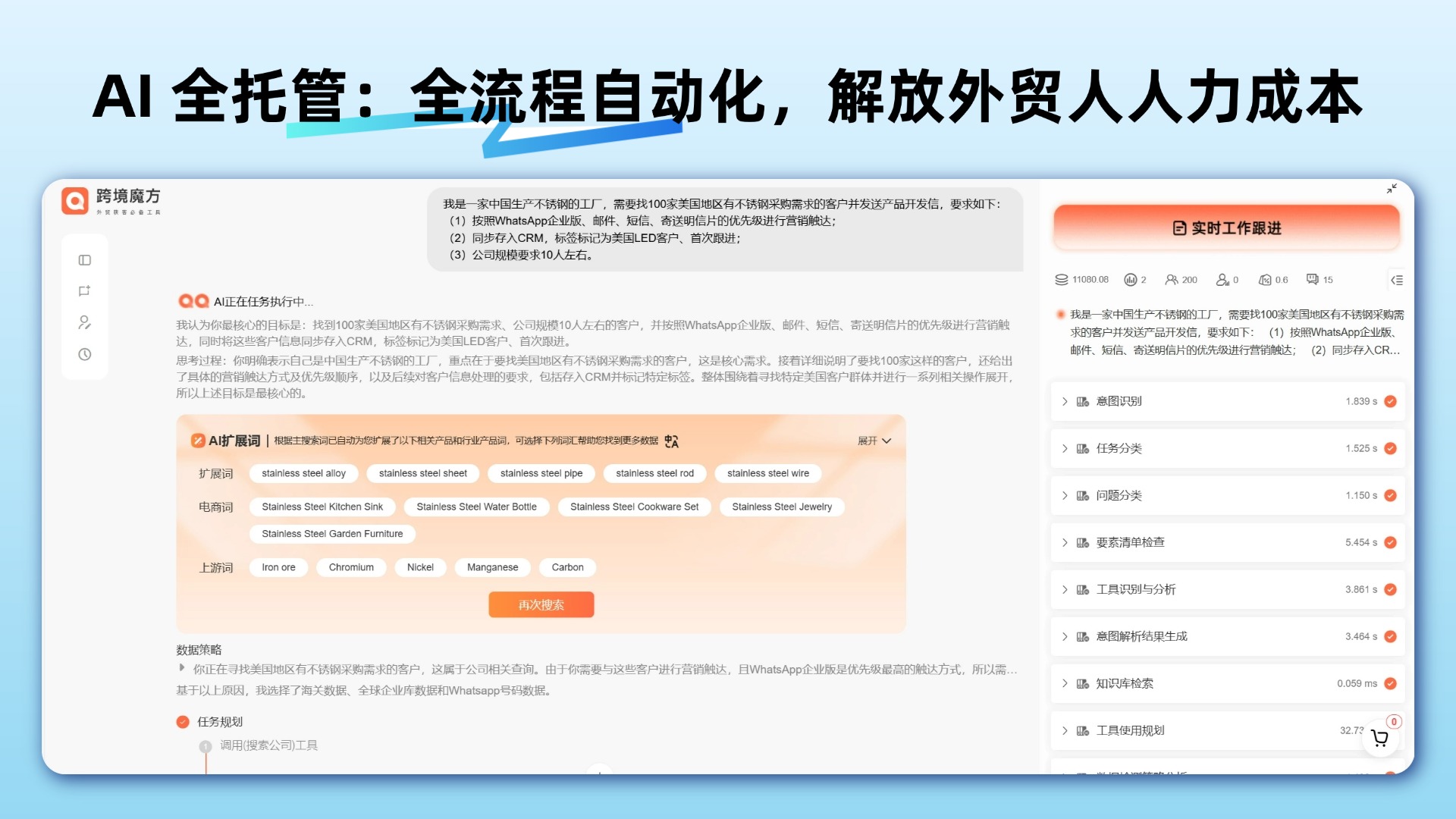The height and width of the screenshot is (819, 1456).
Task: Open the history clock icon
Action: coord(84,354)
